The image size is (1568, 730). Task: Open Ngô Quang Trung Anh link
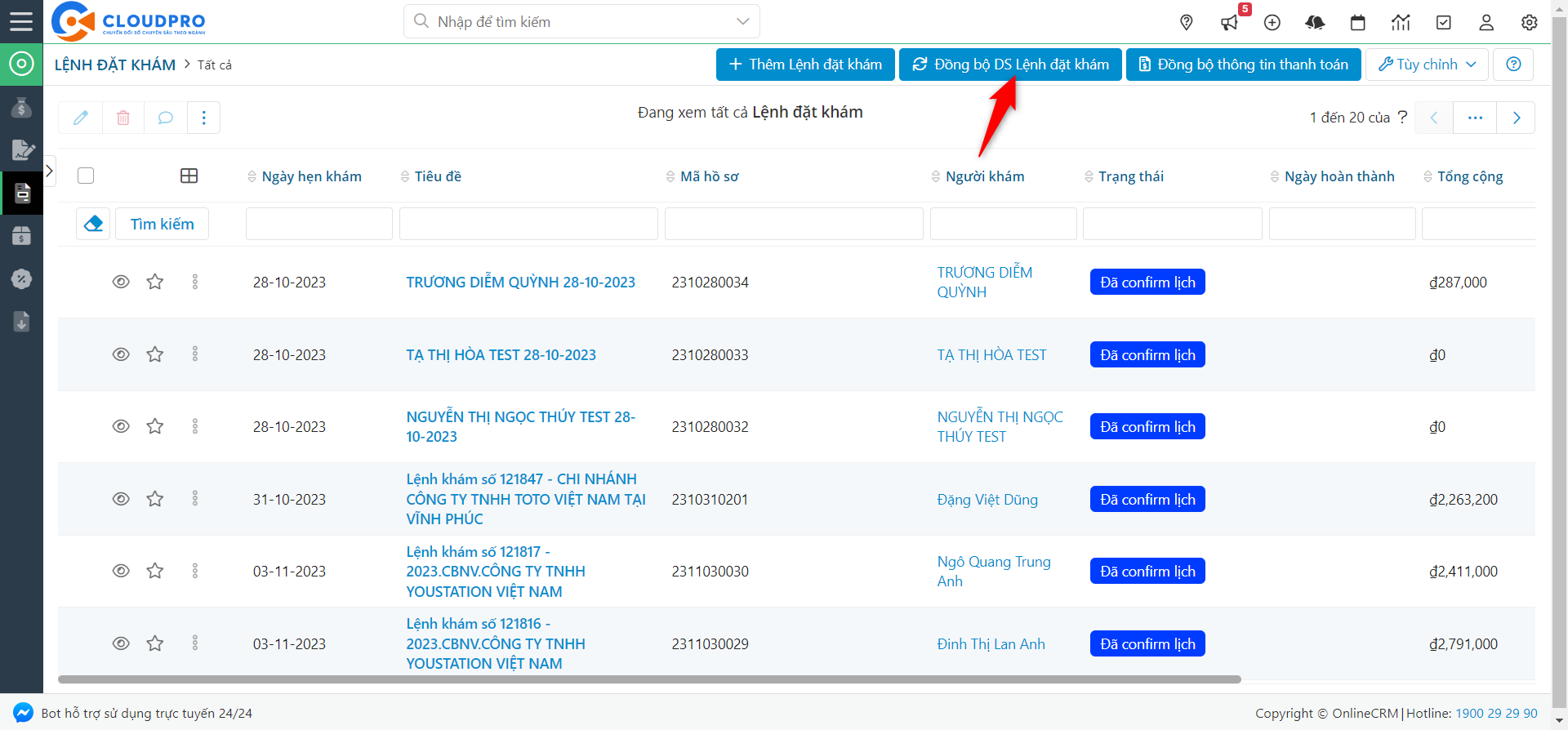[994, 572]
